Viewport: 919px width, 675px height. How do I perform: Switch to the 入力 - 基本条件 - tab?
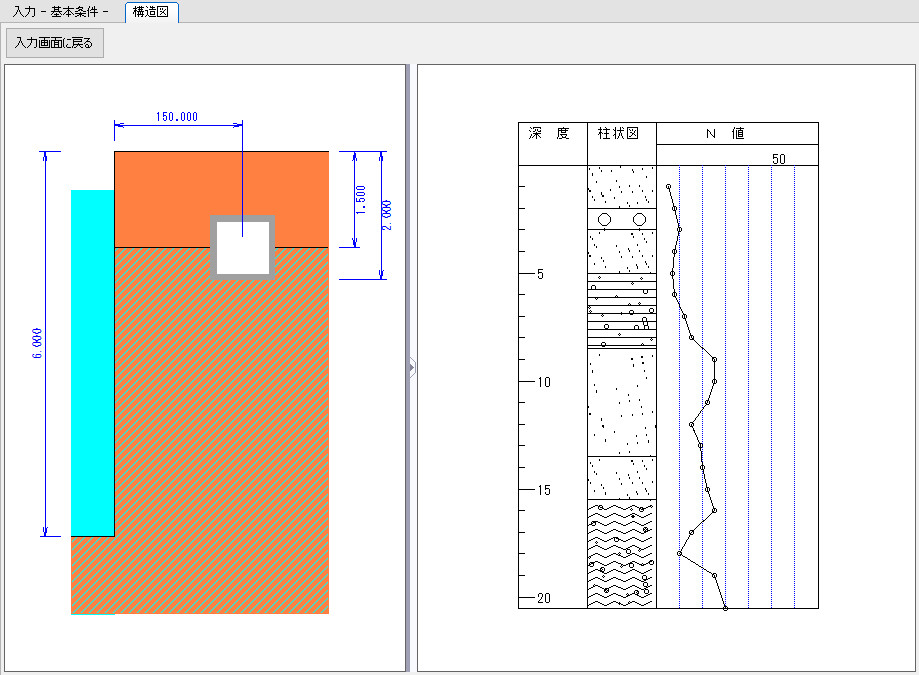(60, 12)
